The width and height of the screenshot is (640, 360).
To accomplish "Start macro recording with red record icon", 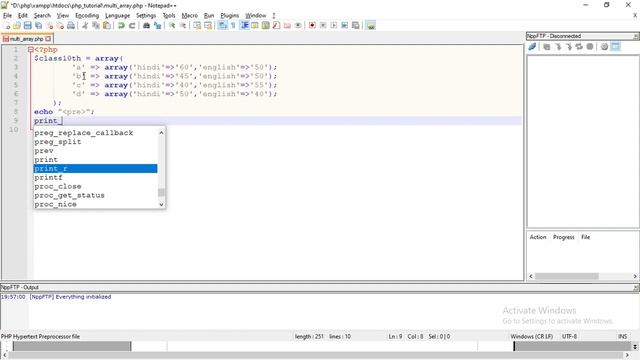I will pyautogui.click(x=312, y=26).
